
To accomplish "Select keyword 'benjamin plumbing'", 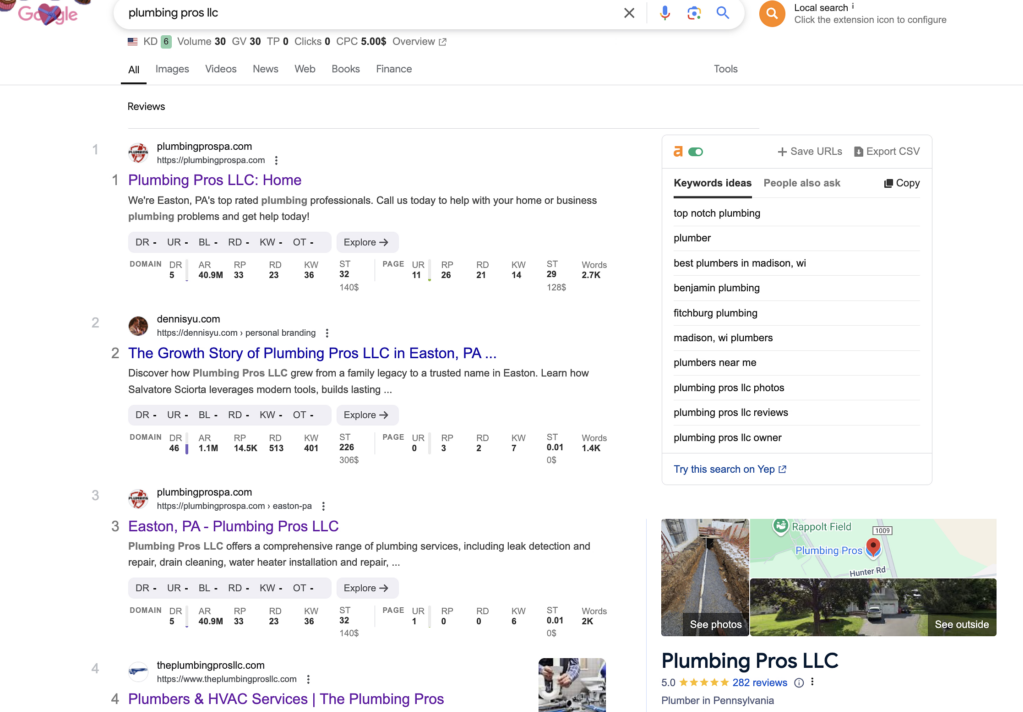I will click(716, 288).
